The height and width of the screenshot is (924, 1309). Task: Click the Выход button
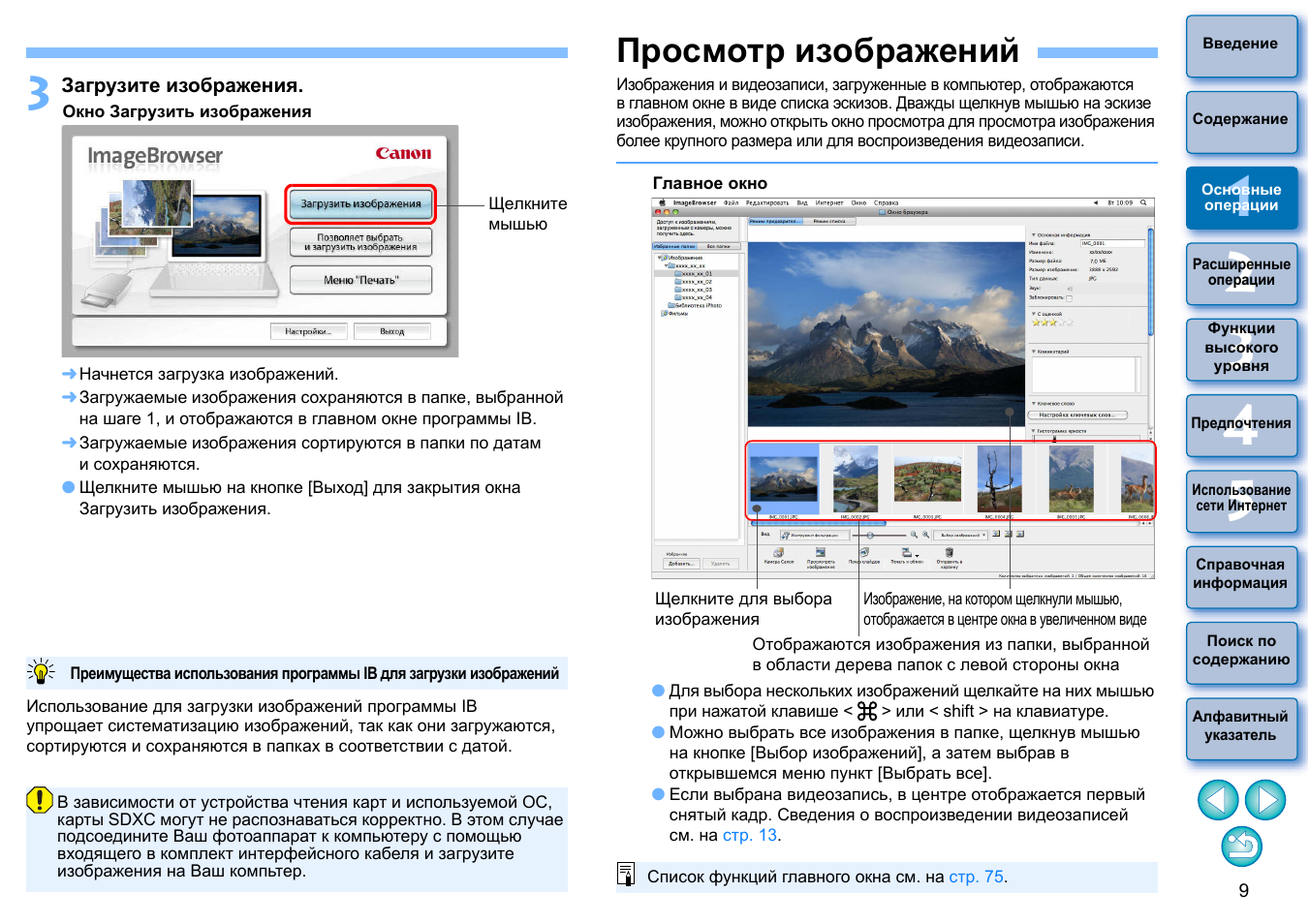click(x=392, y=331)
